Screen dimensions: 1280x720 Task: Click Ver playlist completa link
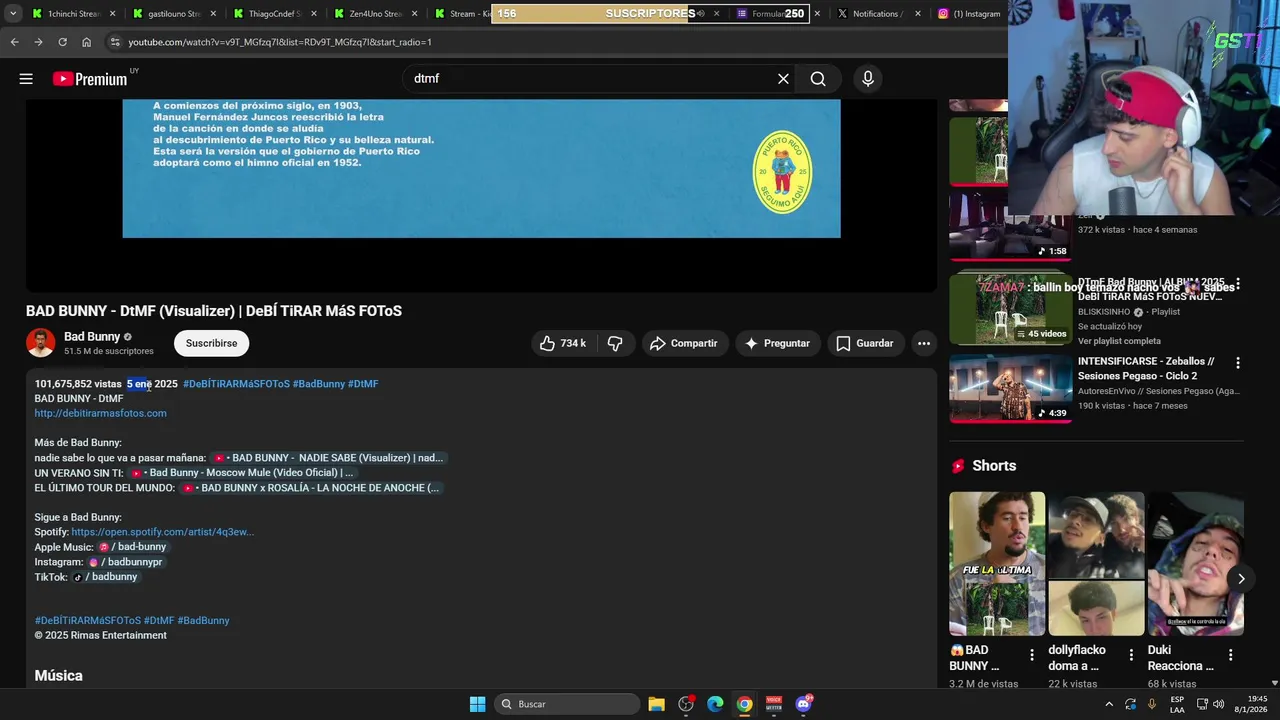[x=1118, y=341]
